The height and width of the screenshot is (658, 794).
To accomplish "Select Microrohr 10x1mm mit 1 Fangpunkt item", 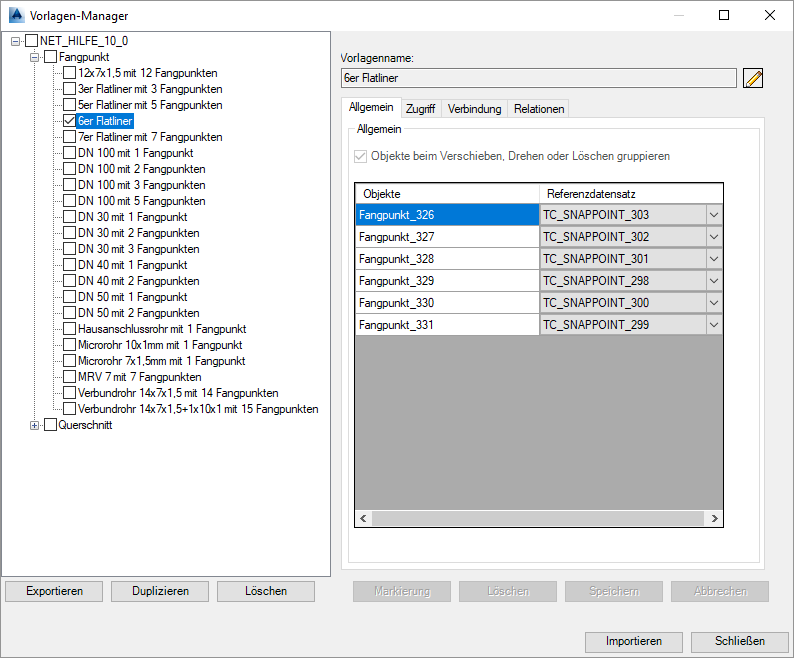I will pyautogui.click(x=160, y=345).
